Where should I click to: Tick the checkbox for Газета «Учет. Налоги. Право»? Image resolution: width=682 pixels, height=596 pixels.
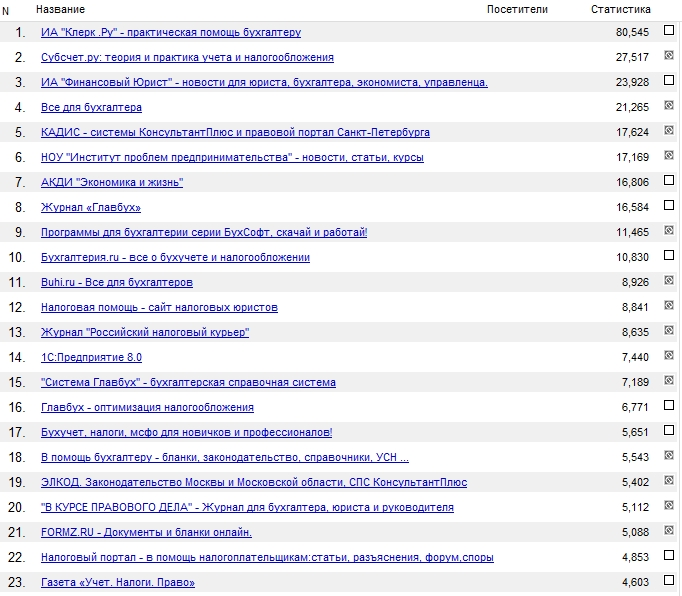click(669, 580)
